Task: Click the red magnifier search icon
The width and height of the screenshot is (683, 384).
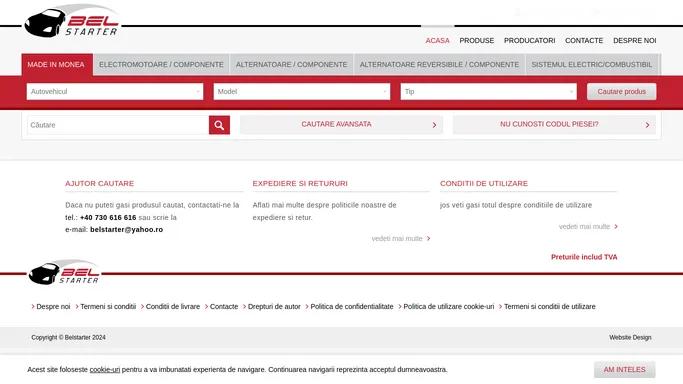Action: 219,125
